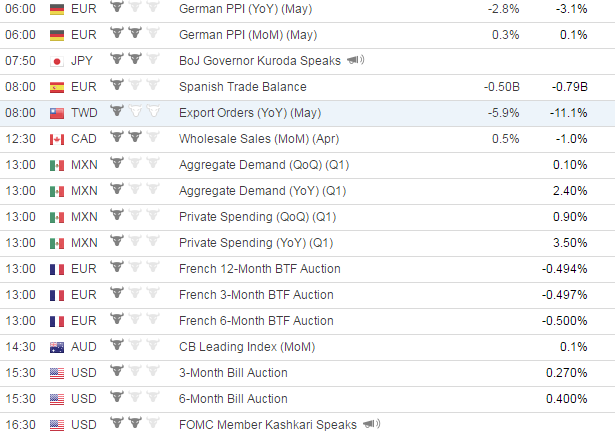Open FOMC Member Kashkari Speaks event

268,425
